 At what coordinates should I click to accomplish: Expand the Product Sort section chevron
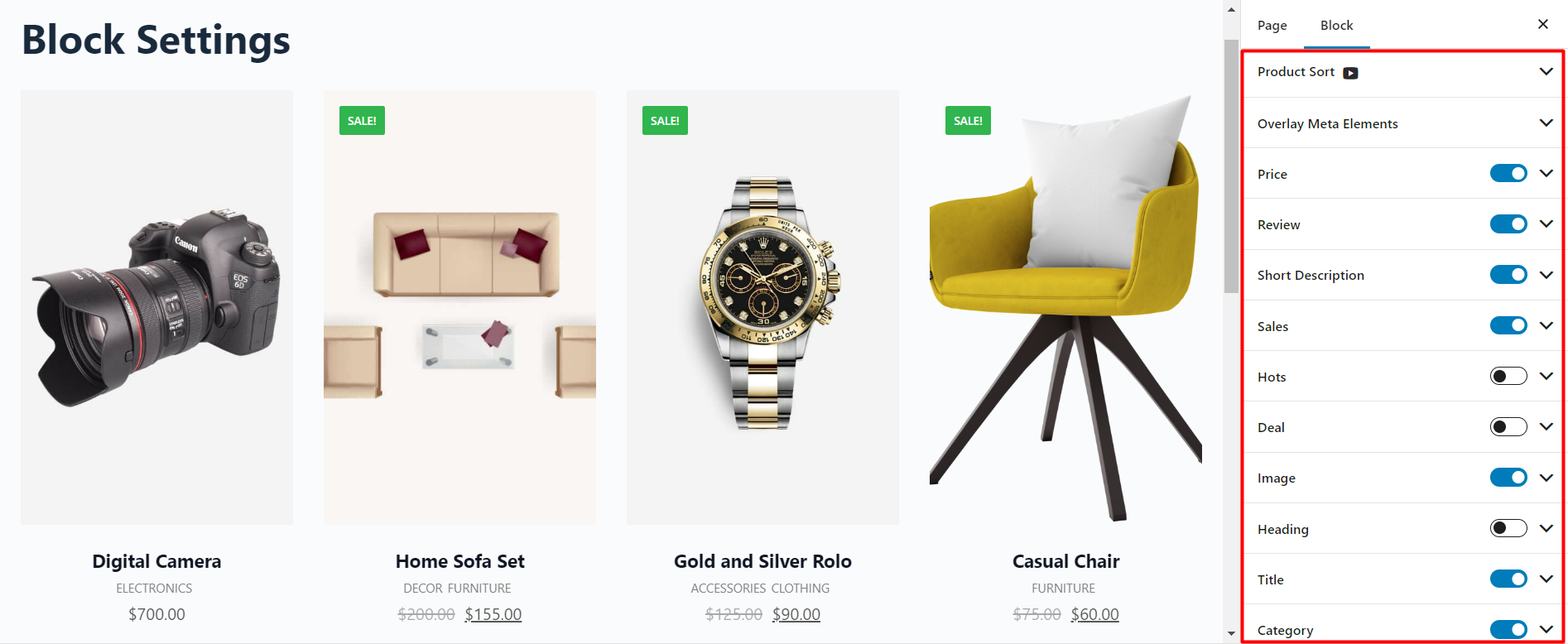(x=1546, y=71)
